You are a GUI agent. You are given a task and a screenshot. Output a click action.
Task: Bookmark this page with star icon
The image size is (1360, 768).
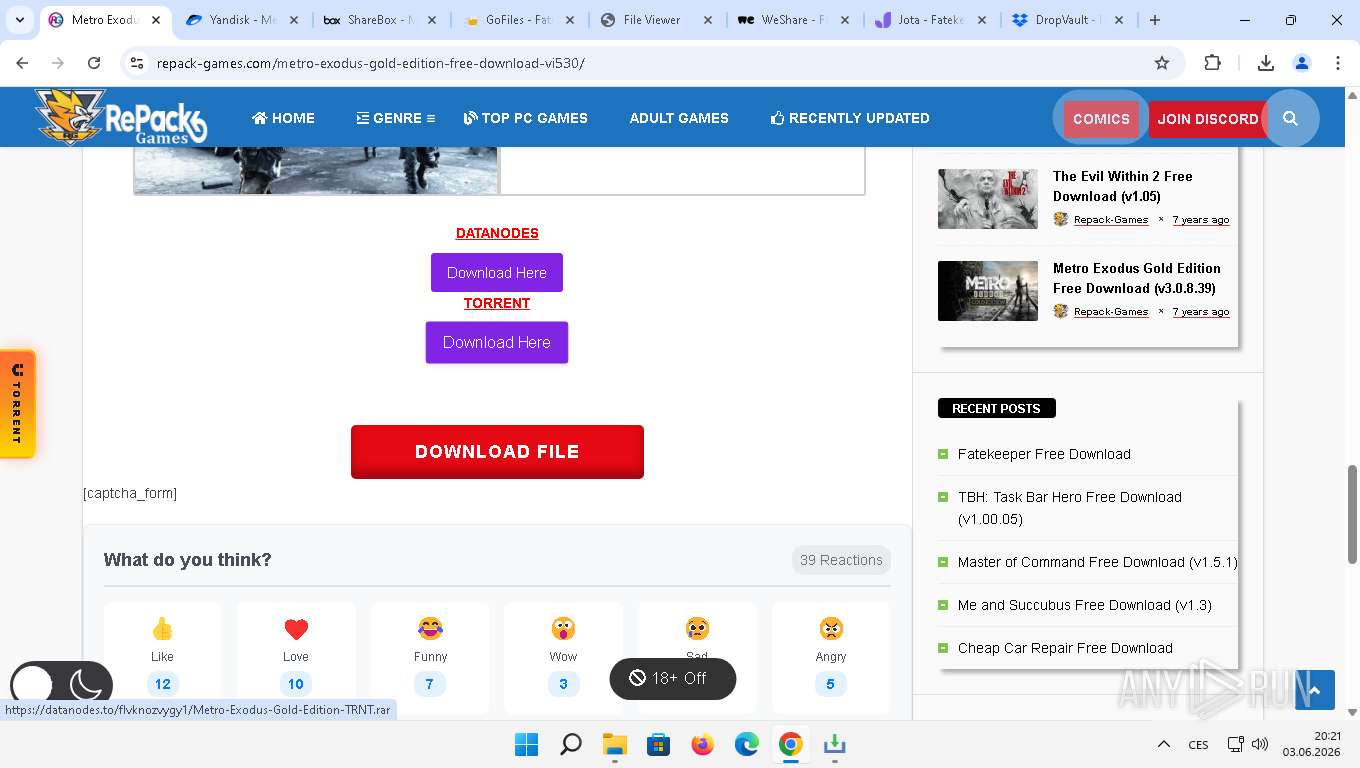(1162, 63)
